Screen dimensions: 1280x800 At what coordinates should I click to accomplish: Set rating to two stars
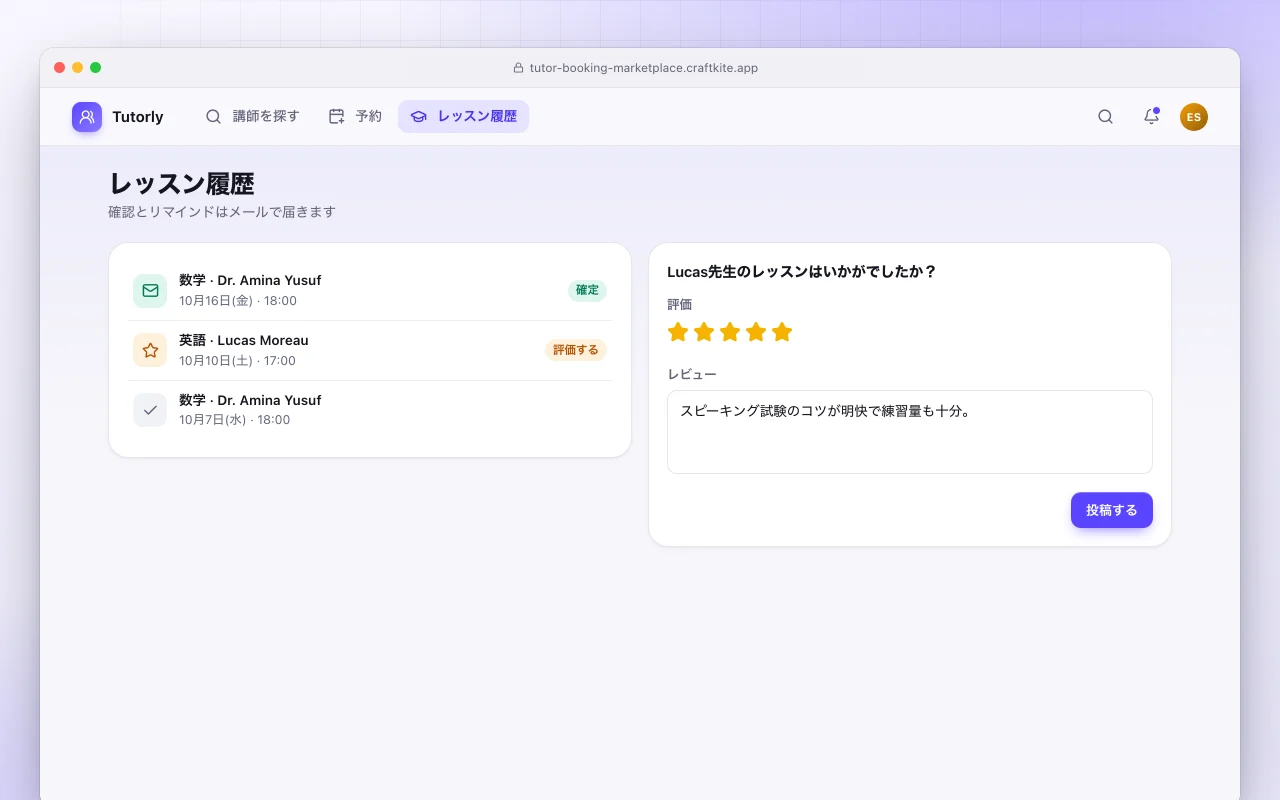[704, 332]
